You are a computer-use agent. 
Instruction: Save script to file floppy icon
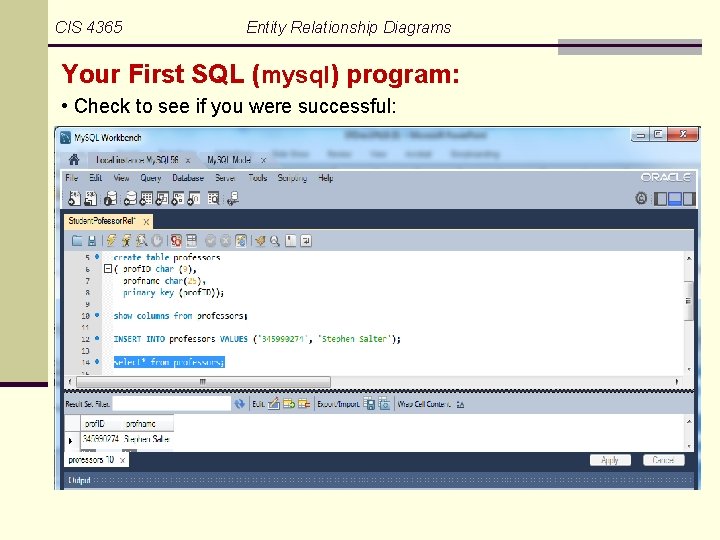(x=92, y=241)
